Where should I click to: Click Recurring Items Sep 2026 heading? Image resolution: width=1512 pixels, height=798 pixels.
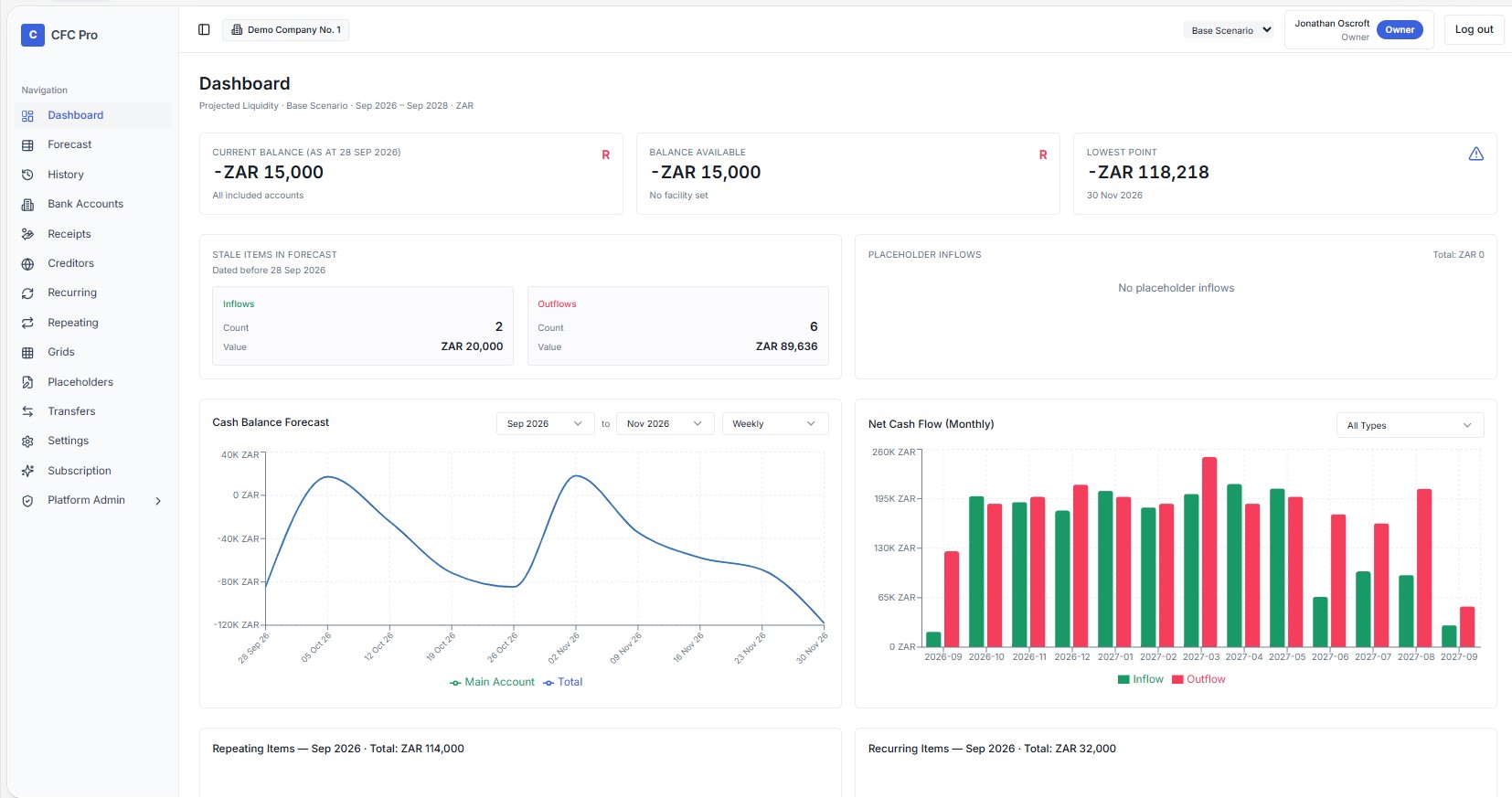point(992,749)
